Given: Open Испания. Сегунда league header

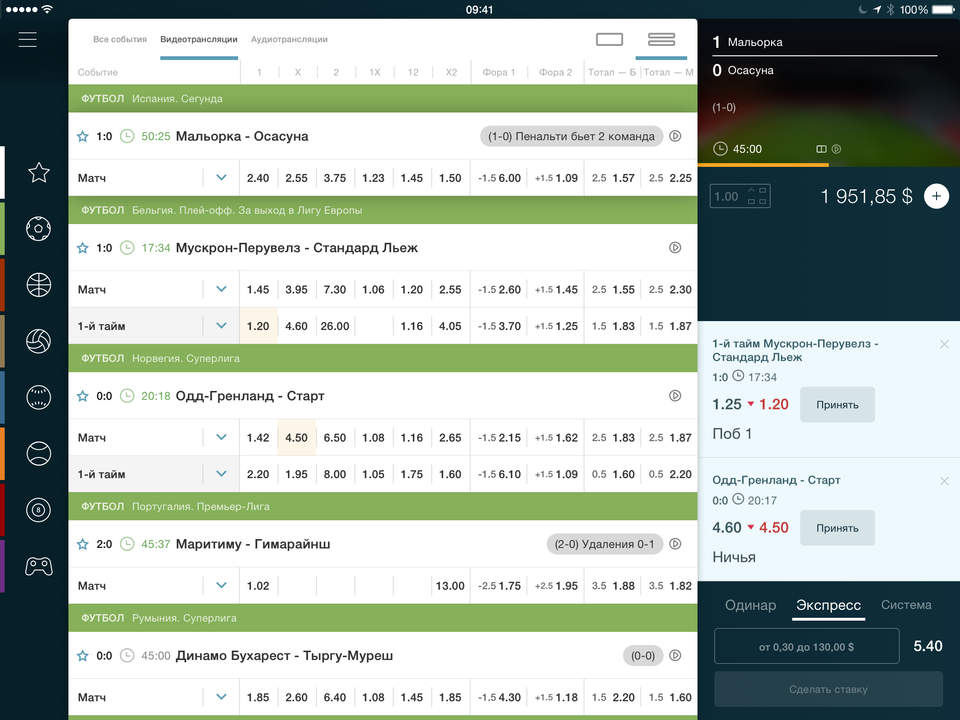Looking at the screenshot, I should point(383,99).
